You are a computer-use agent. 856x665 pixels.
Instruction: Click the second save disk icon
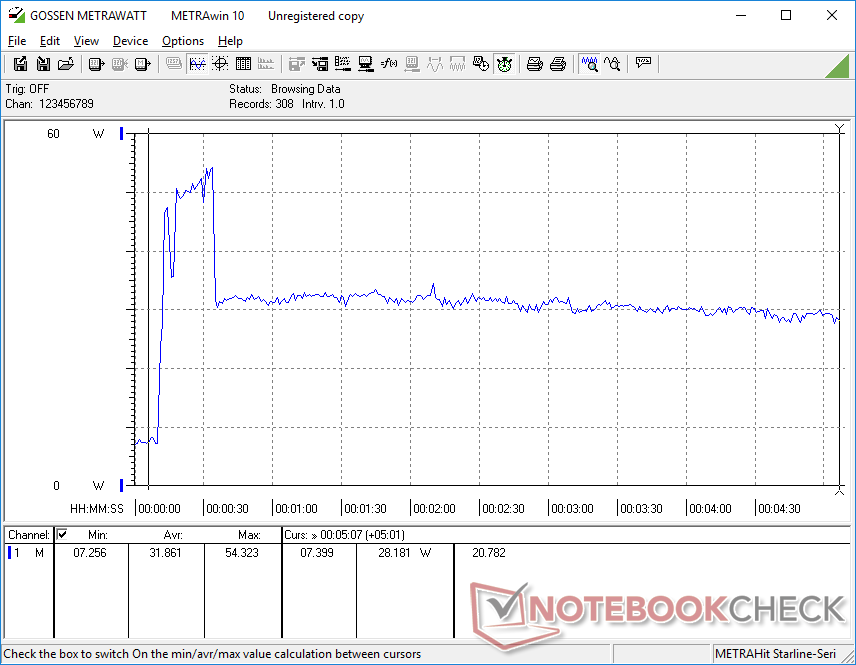[x=43, y=64]
